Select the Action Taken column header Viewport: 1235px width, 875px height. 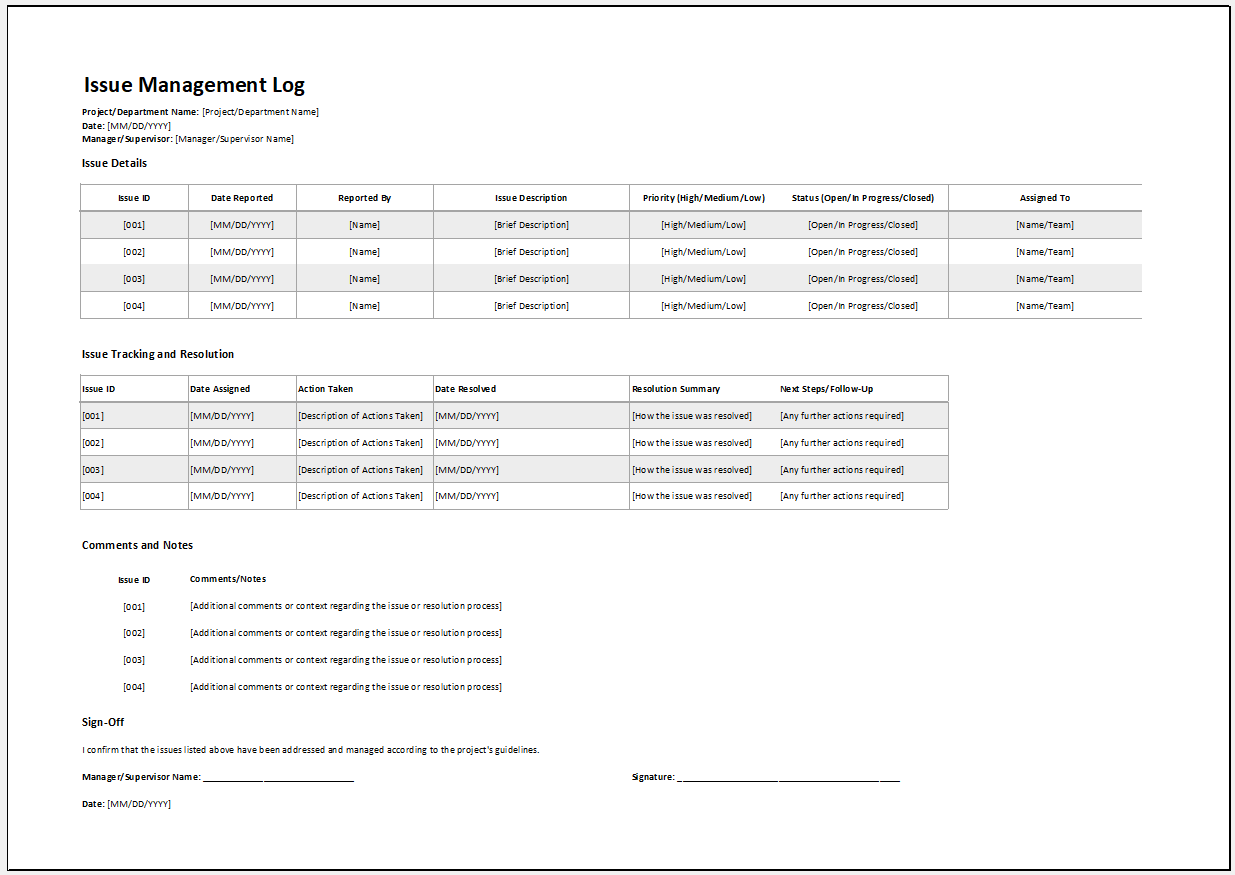coord(365,389)
